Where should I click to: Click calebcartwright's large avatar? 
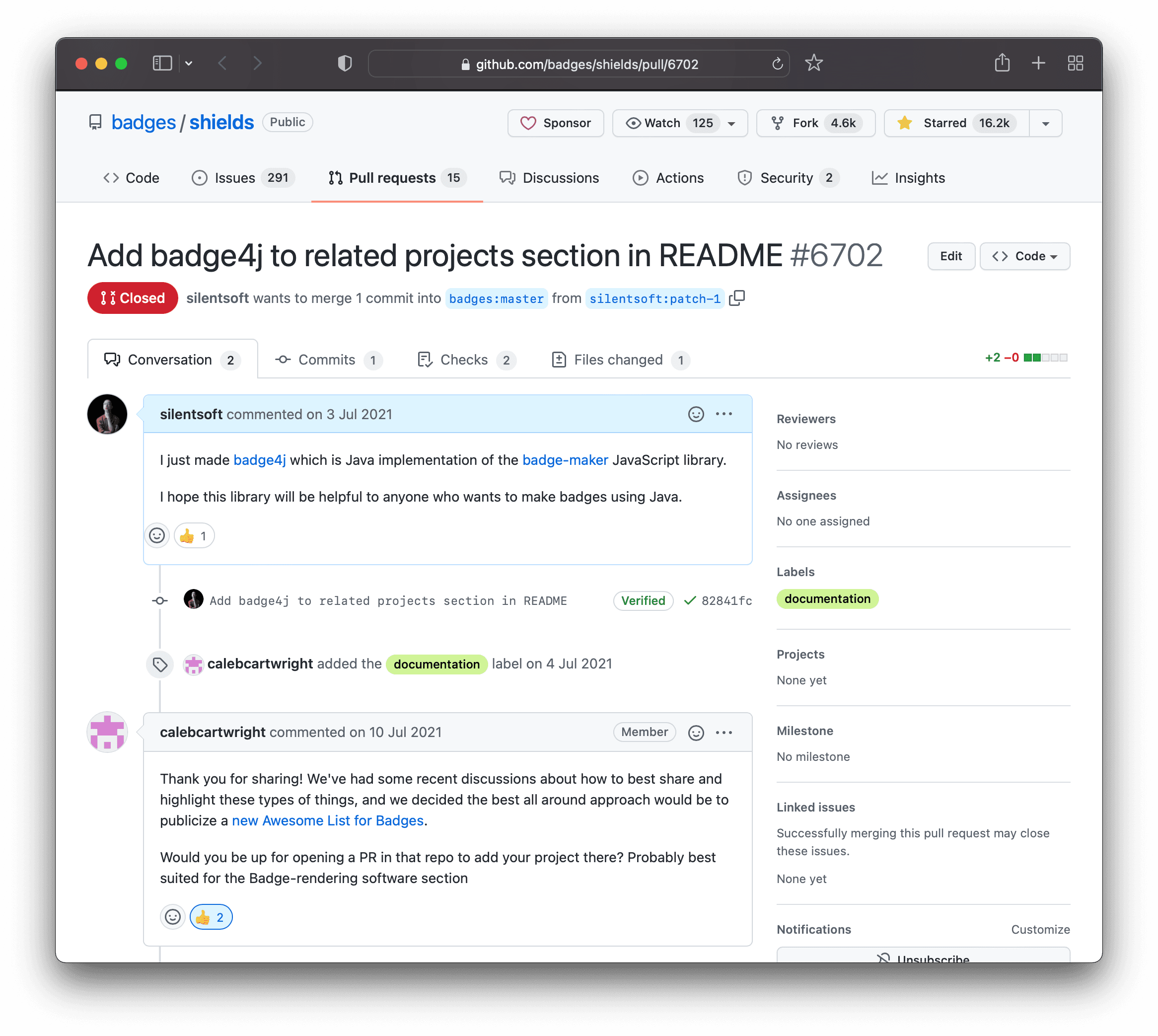pyautogui.click(x=107, y=732)
